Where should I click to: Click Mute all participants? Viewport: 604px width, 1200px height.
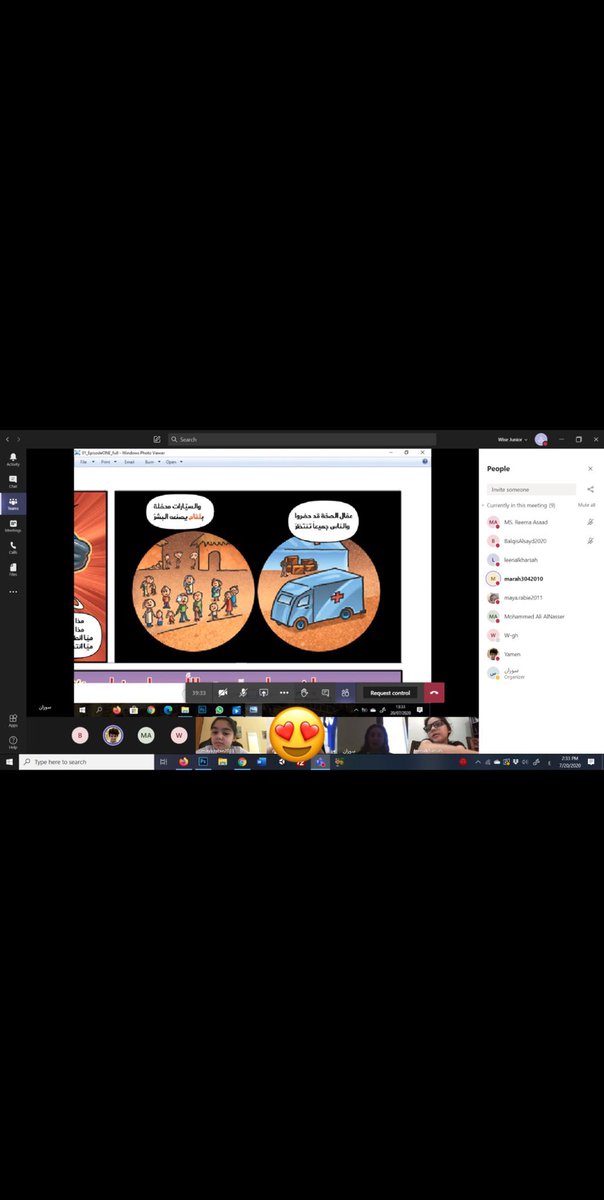click(587, 505)
